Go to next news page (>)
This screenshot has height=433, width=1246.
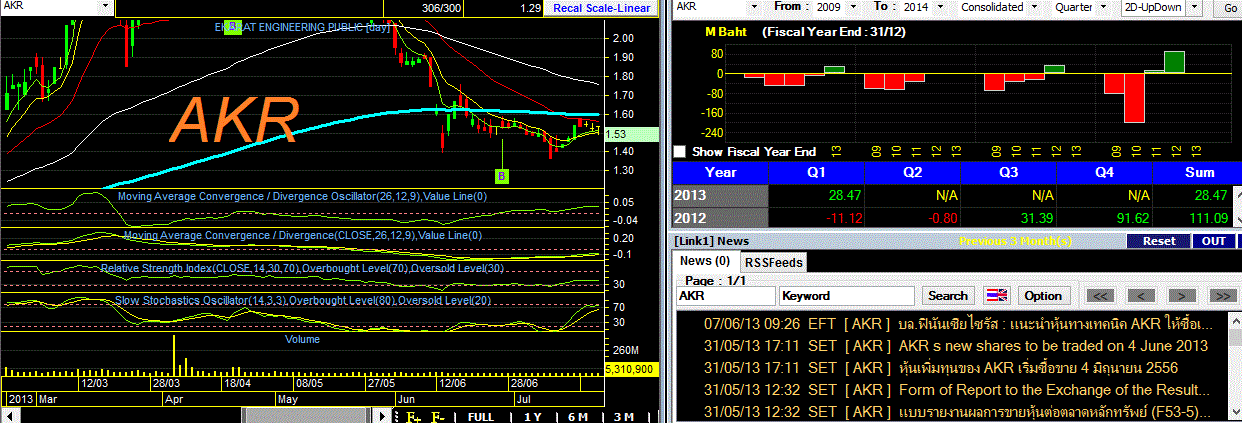coord(1184,296)
